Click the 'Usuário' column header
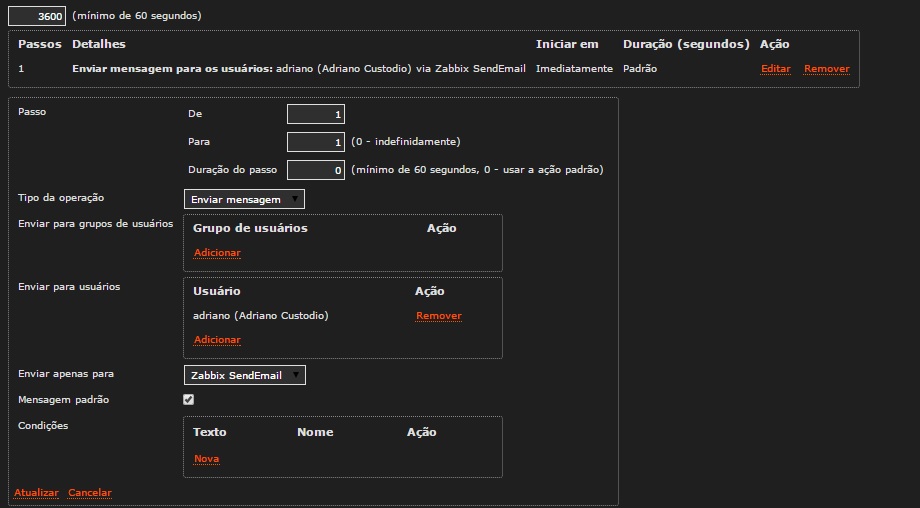 coord(216,291)
